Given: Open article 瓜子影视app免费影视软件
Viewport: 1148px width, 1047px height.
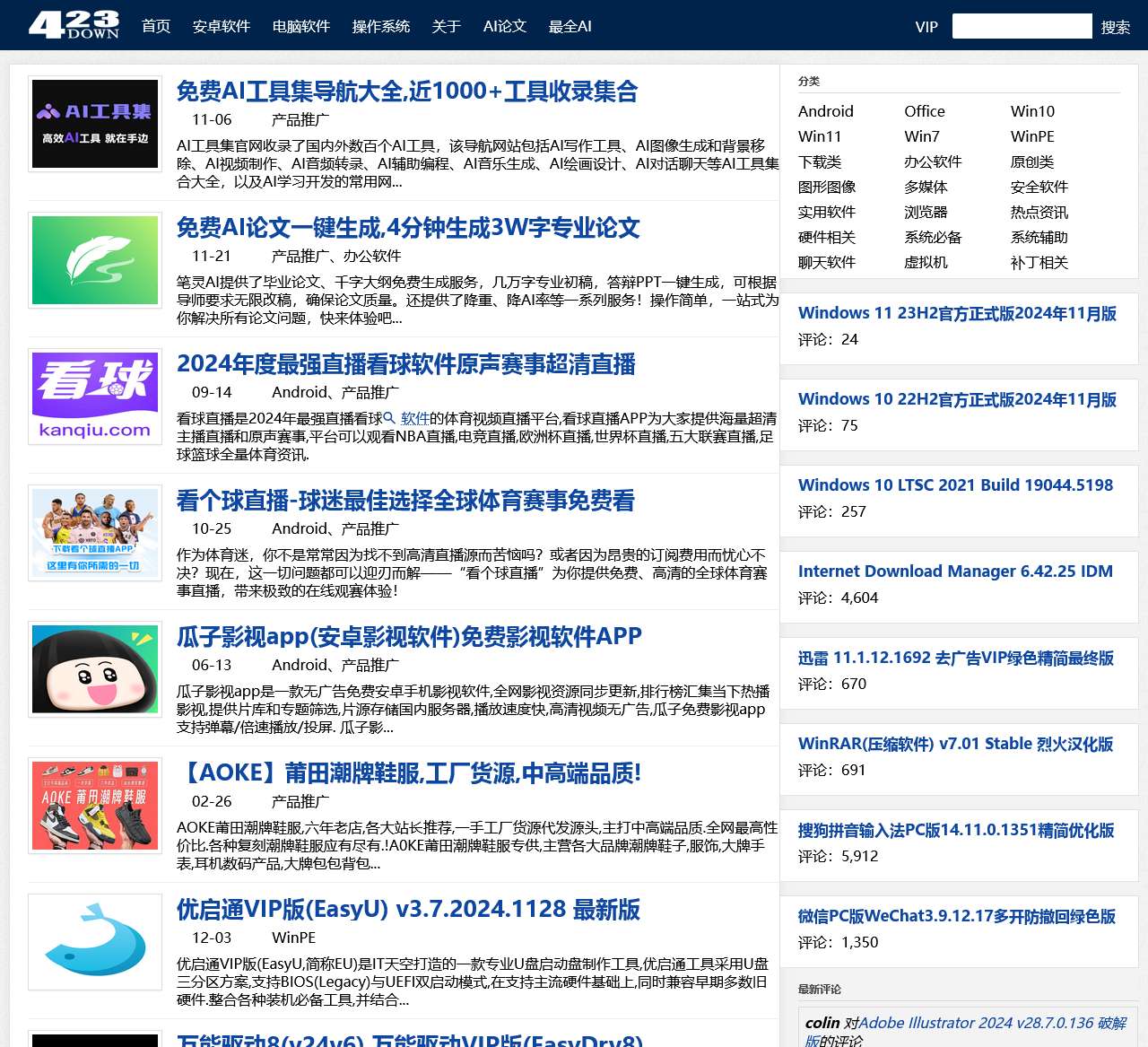Looking at the screenshot, I should (x=409, y=637).
